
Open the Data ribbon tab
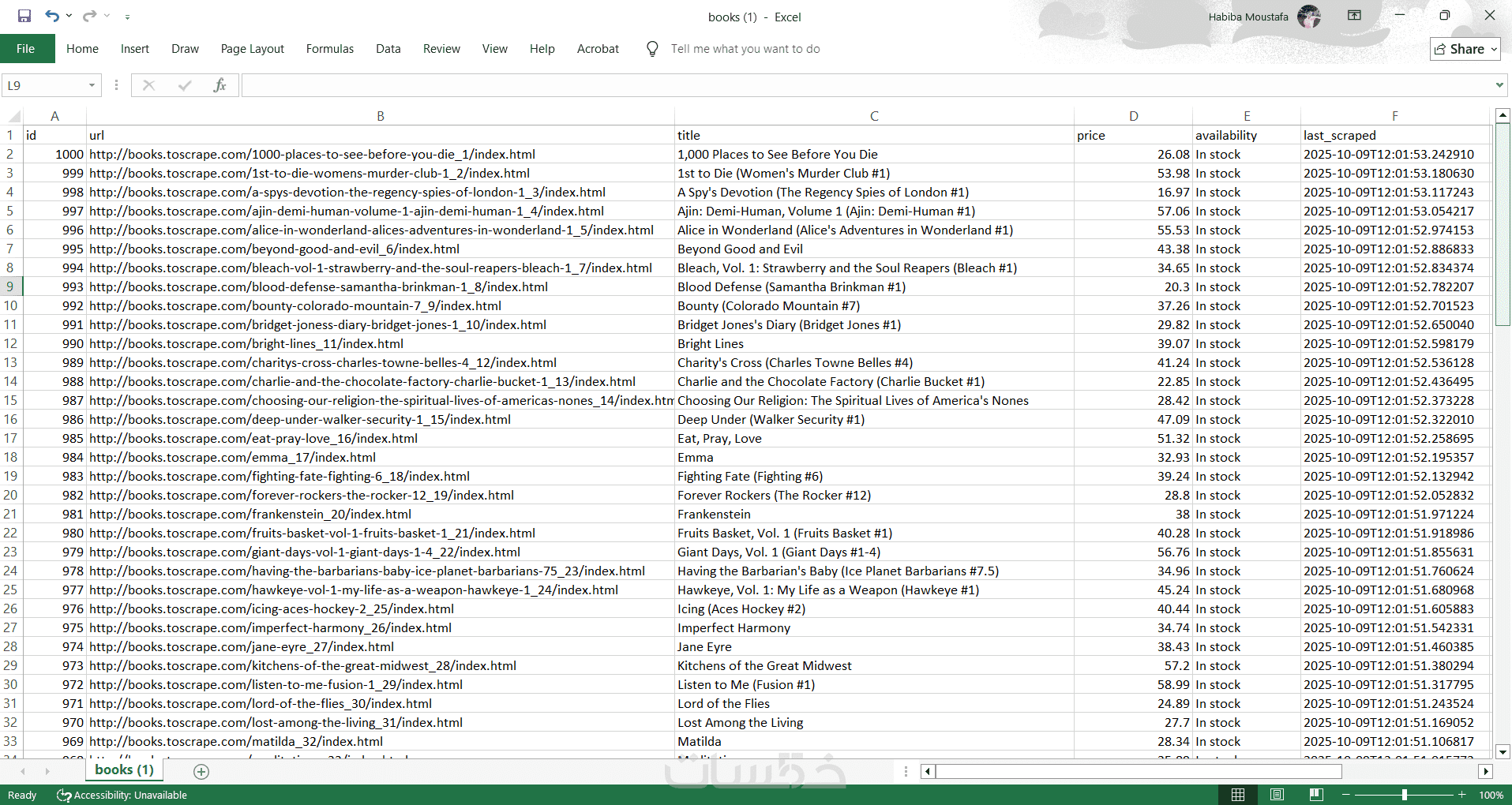tap(388, 49)
